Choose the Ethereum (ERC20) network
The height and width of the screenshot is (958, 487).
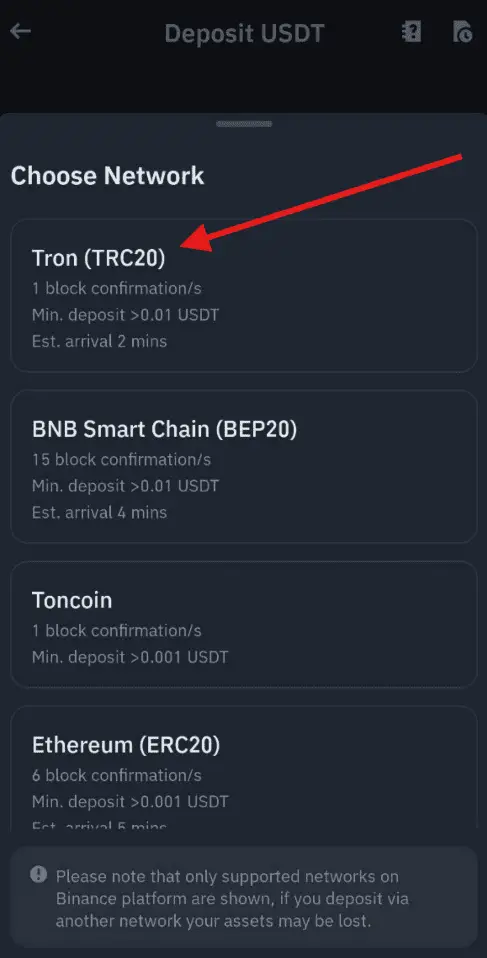pyautogui.click(x=244, y=768)
